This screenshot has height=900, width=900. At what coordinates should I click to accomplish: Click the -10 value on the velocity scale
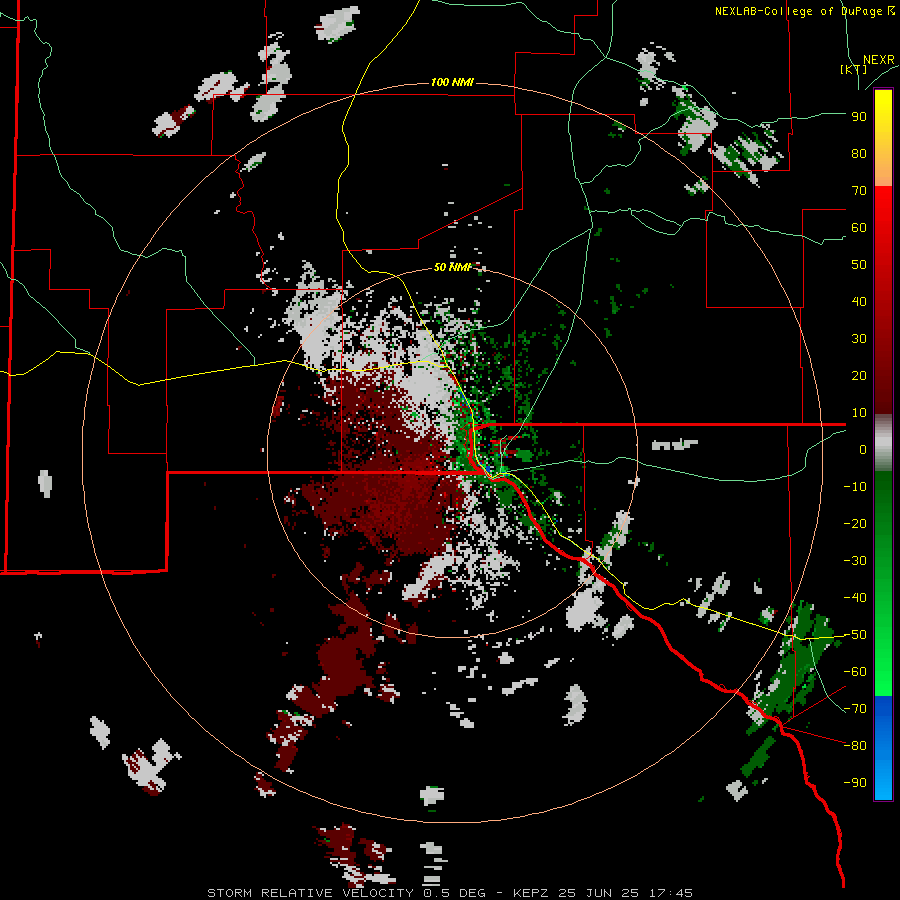tap(855, 487)
